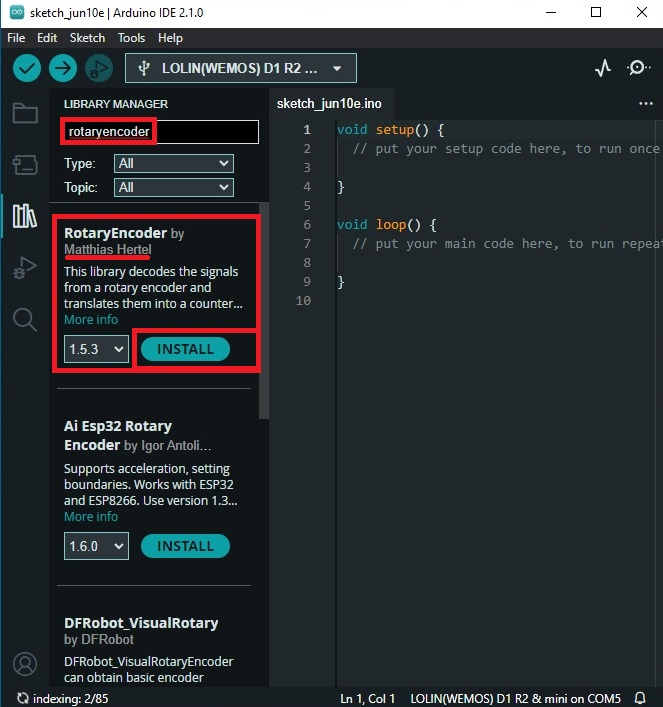Open the Serial Monitor
The image size is (663, 707).
(x=638, y=68)
